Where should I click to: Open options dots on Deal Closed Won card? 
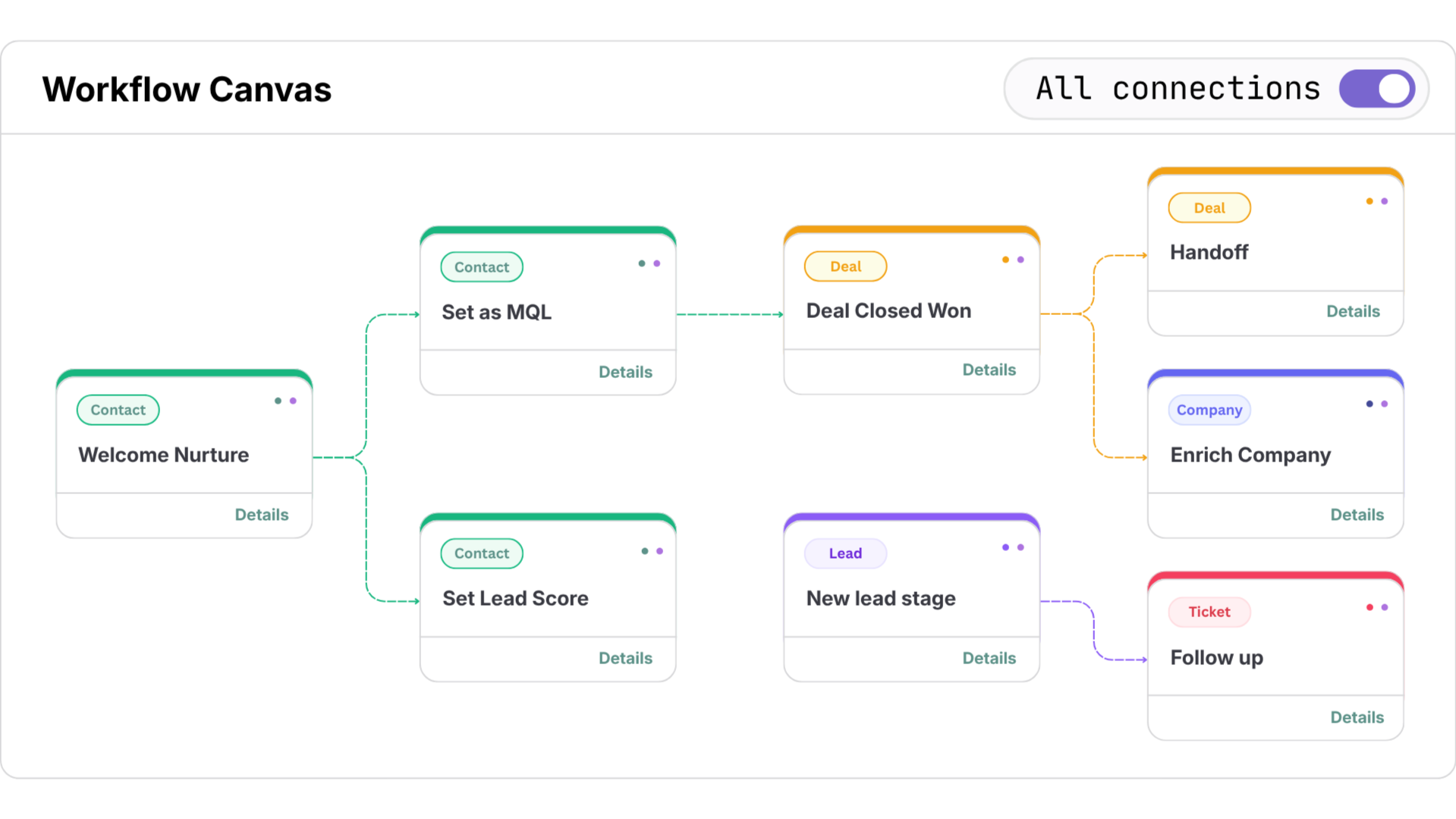[1013, 260]
